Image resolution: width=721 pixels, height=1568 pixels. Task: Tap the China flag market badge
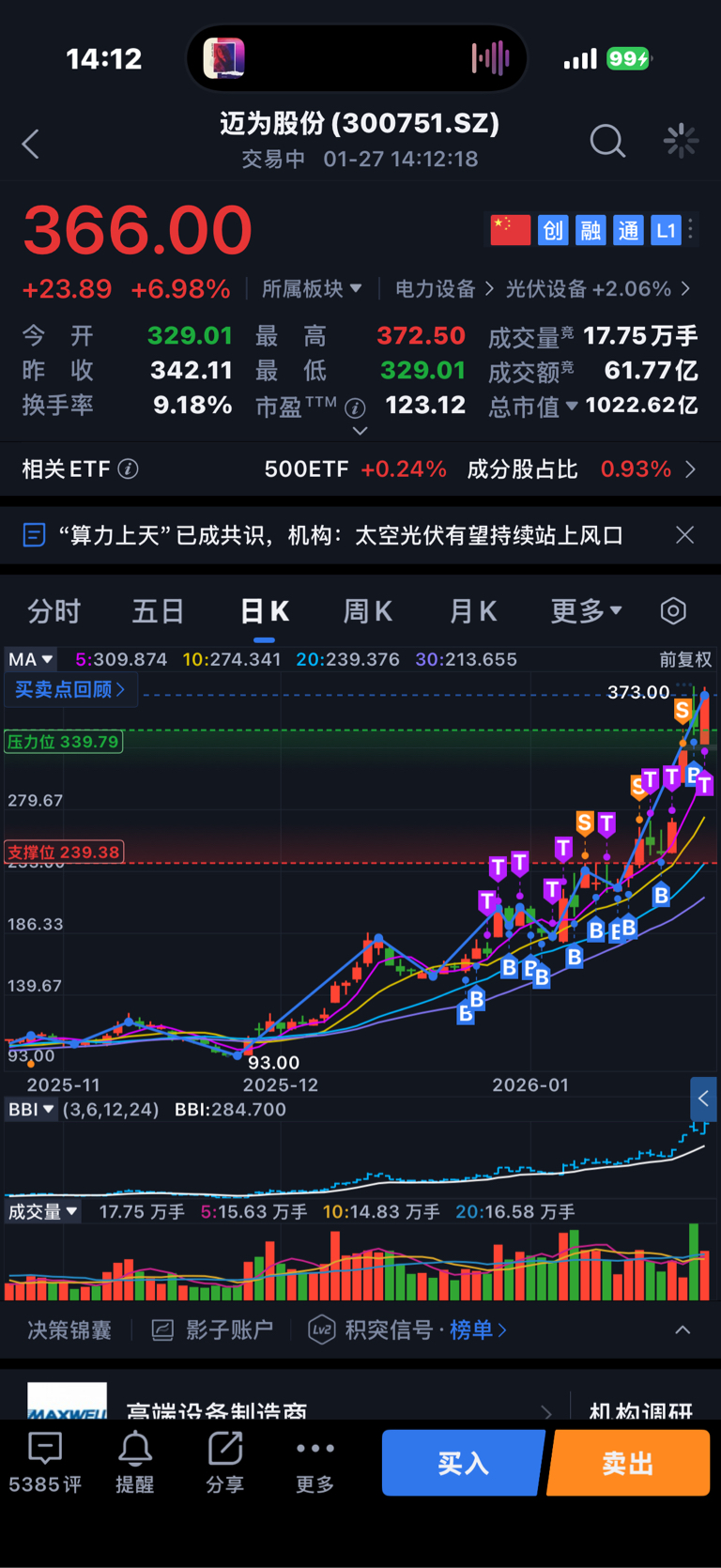pyautogui.click(x=511, y=230)
